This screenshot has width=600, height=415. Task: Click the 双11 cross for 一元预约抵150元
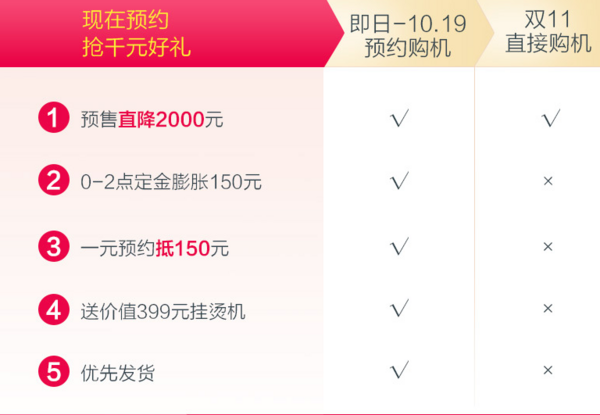tap(548, 247)
